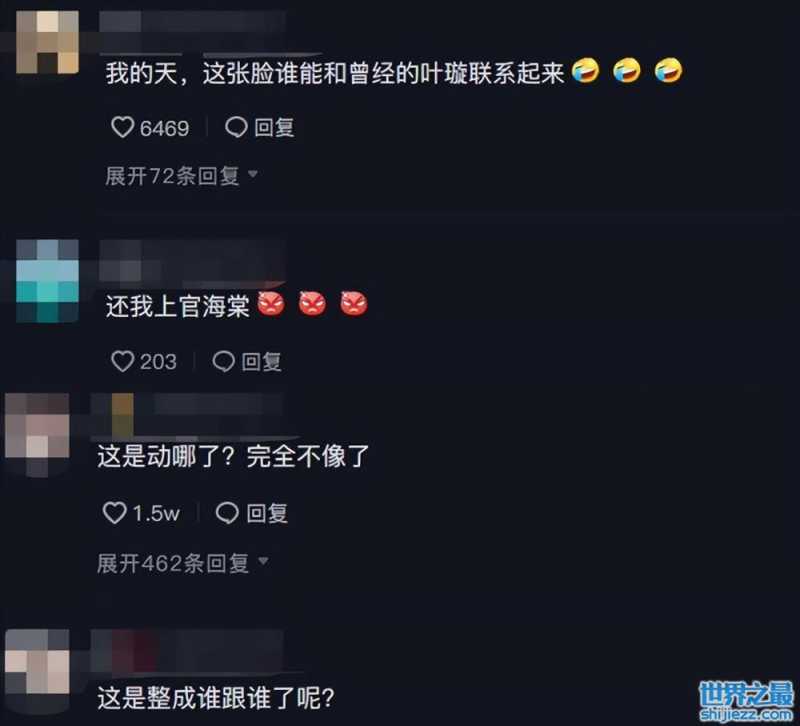The height and width of the screenshot is (726, 800).
Task: Like the comment showing 1.5w likes
Action: [x=114, y=512]
